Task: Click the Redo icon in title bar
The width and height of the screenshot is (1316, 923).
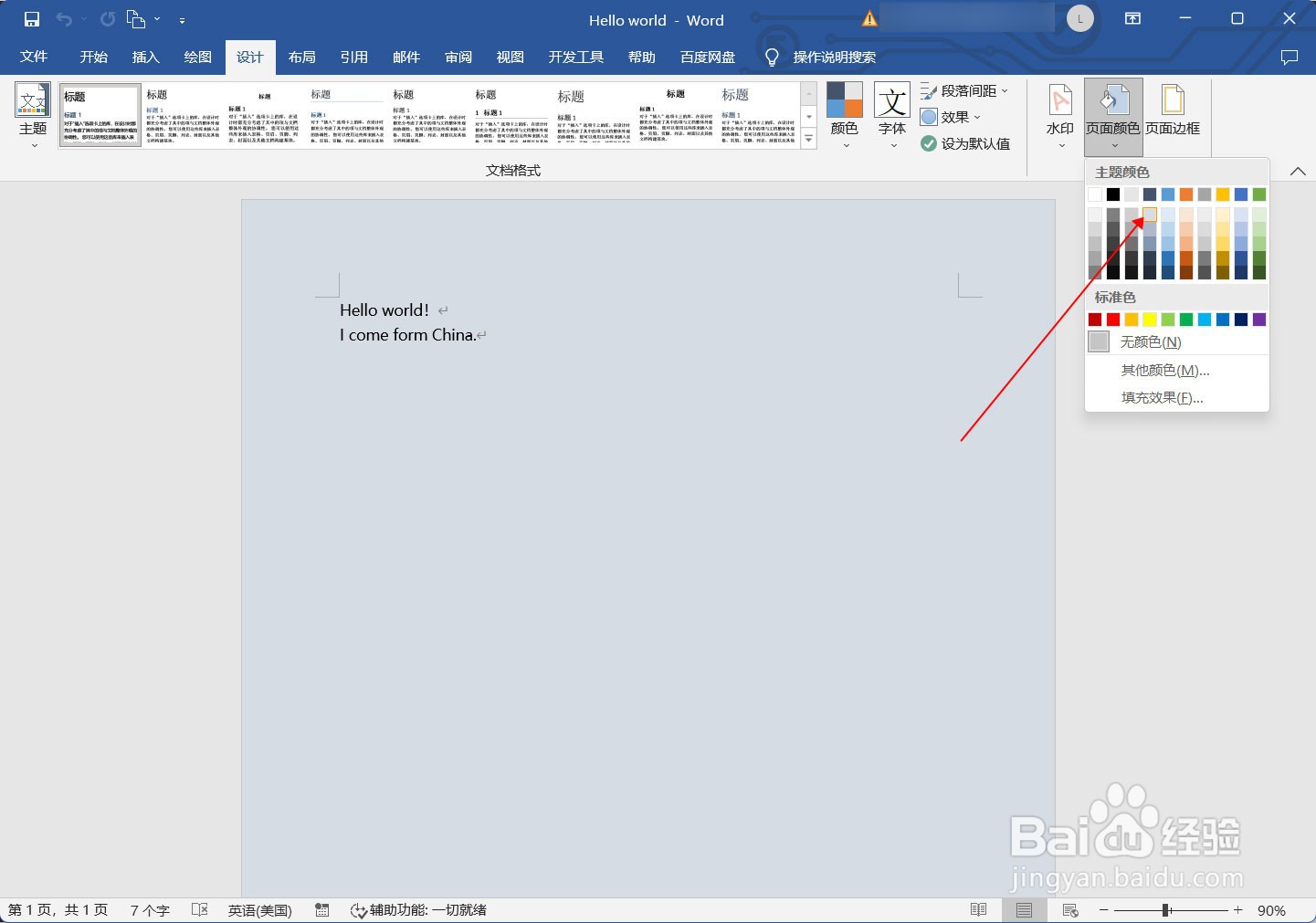Action: click(108, 19)
